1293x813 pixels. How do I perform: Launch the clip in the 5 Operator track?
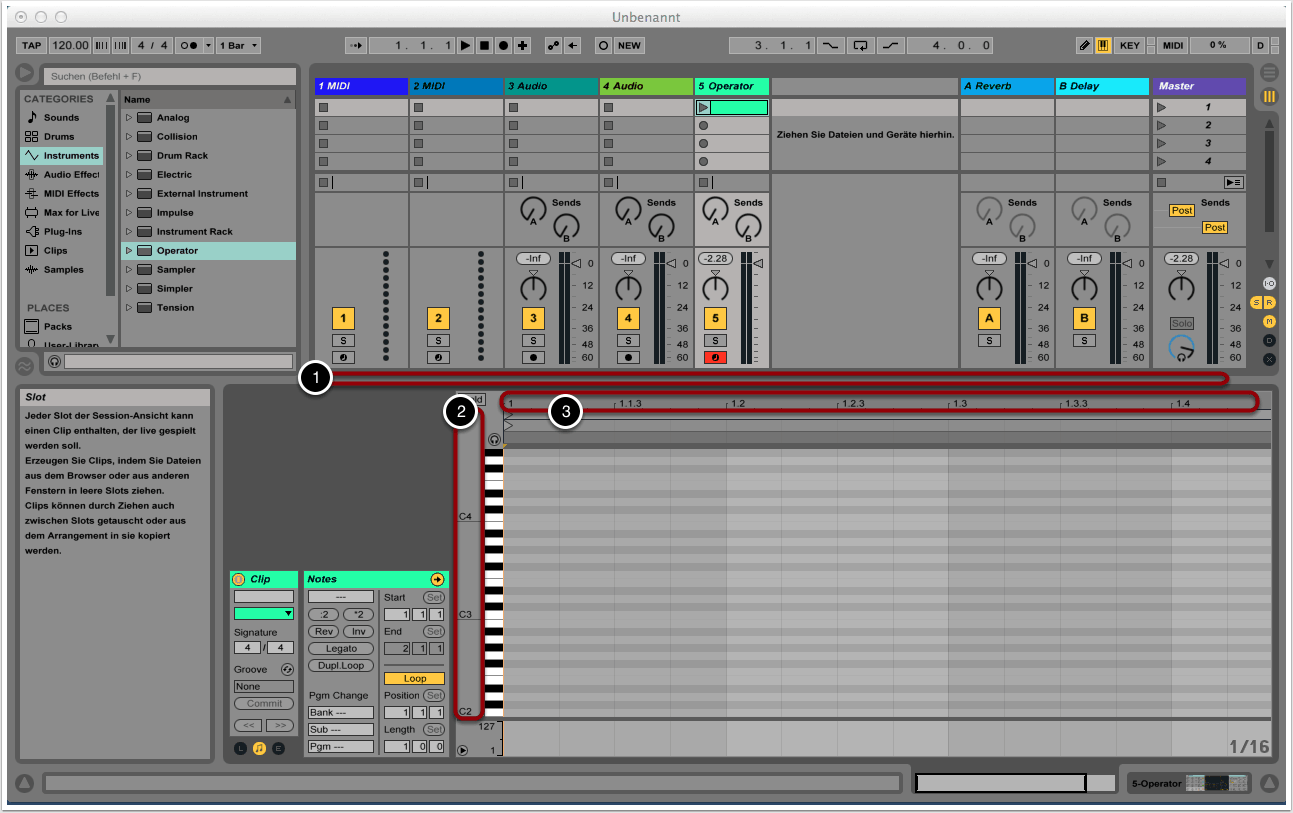(703, 107)
